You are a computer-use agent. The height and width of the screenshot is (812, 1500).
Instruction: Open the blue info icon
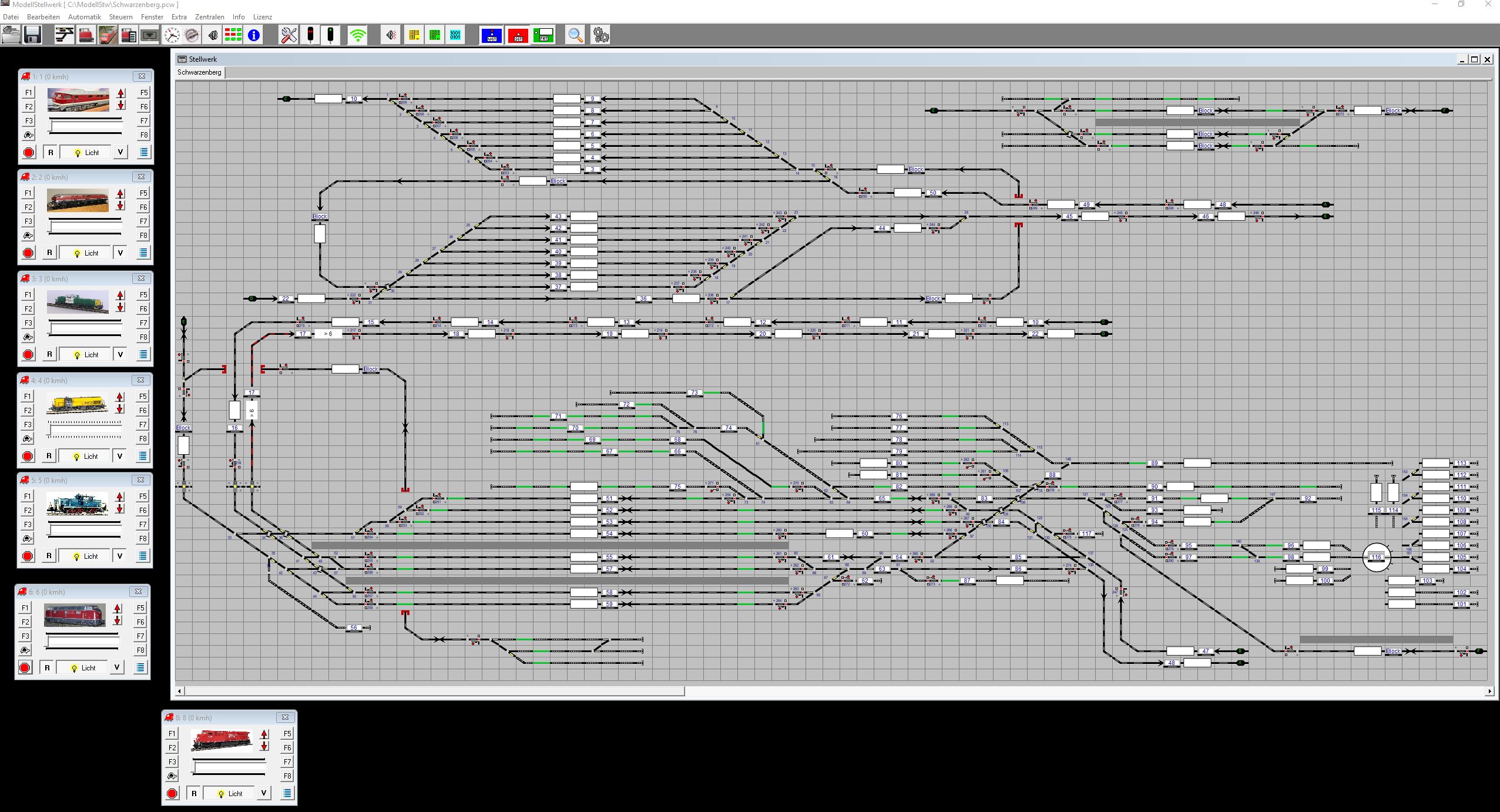(x=254, y=35)
